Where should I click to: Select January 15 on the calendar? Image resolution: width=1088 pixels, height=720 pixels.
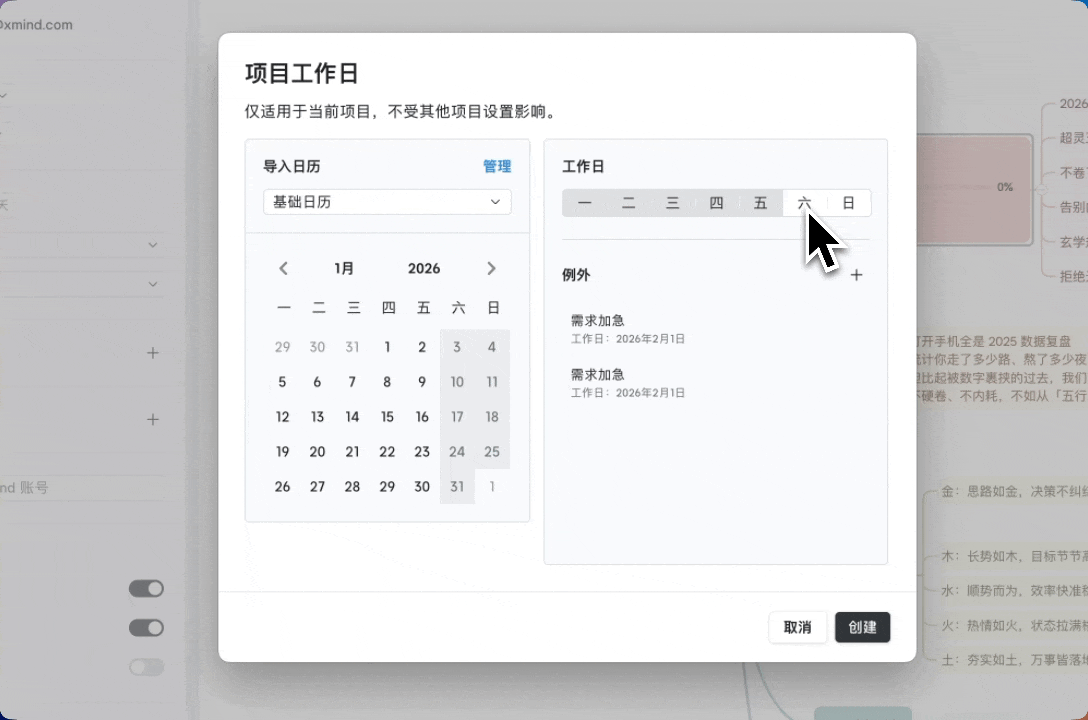point(387,417)
